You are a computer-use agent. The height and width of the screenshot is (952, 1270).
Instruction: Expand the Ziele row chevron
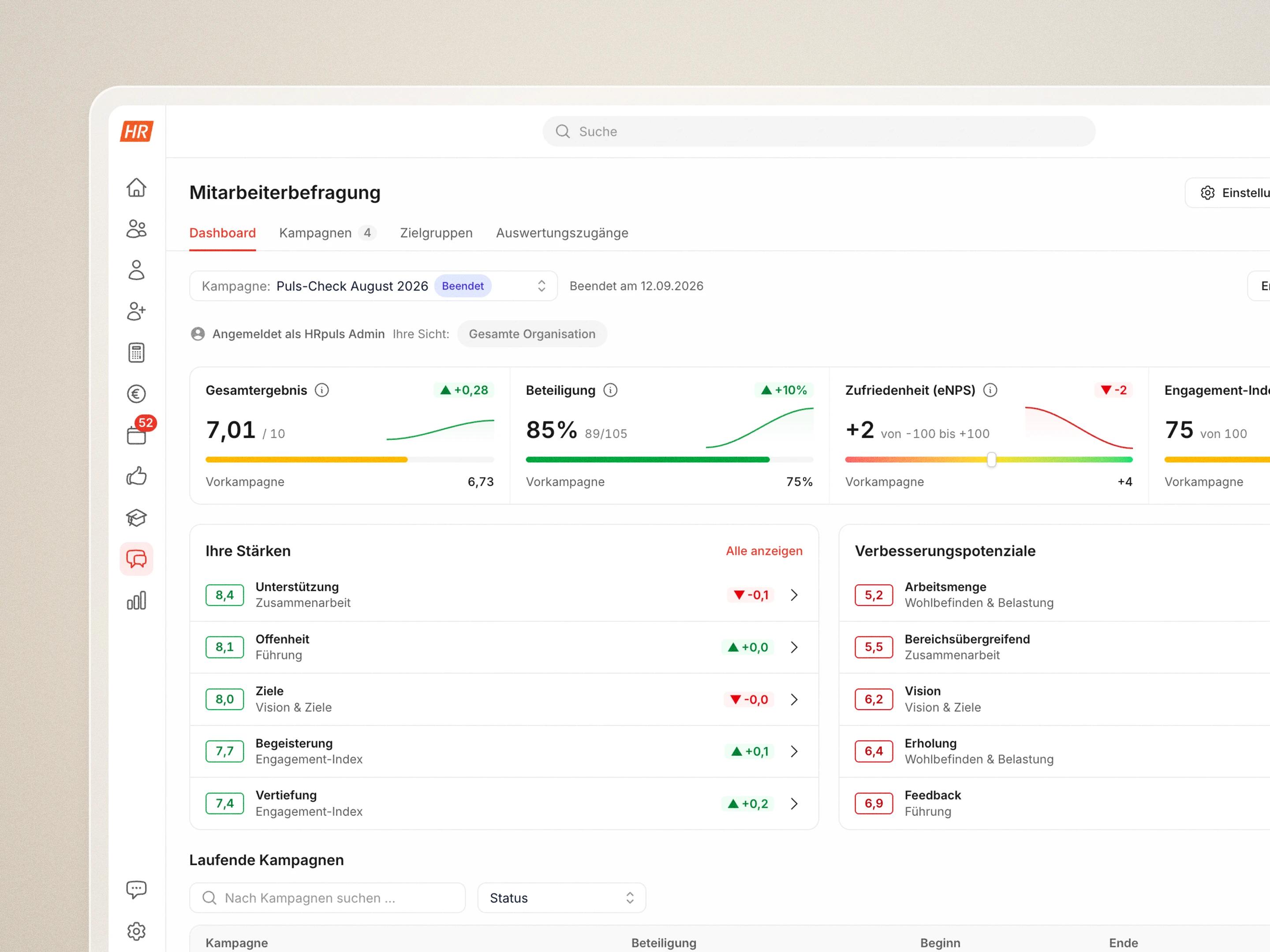pos(794,699)
